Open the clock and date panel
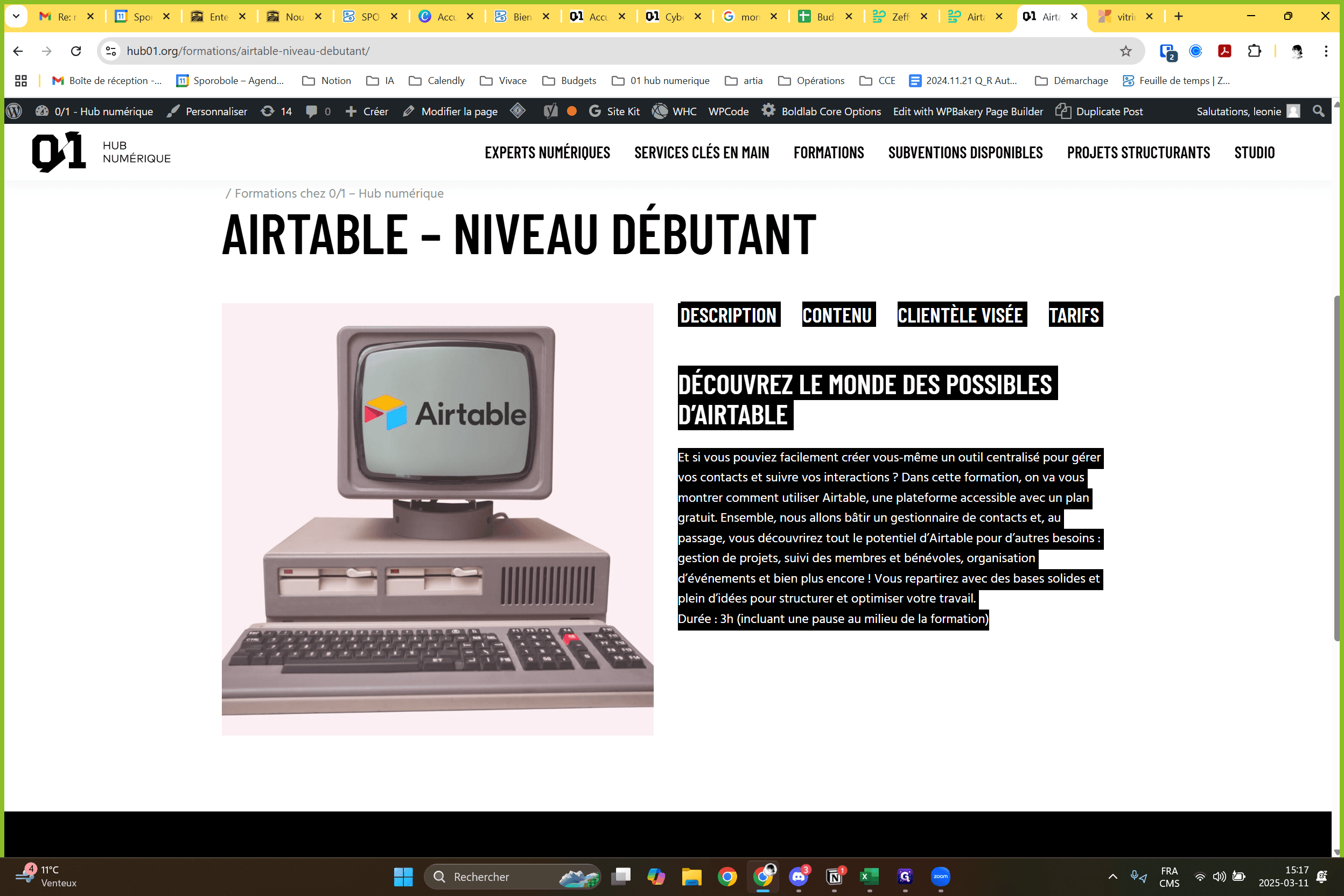Image resolution: width=1344 pixels, height=896 pixels. 1284,876
